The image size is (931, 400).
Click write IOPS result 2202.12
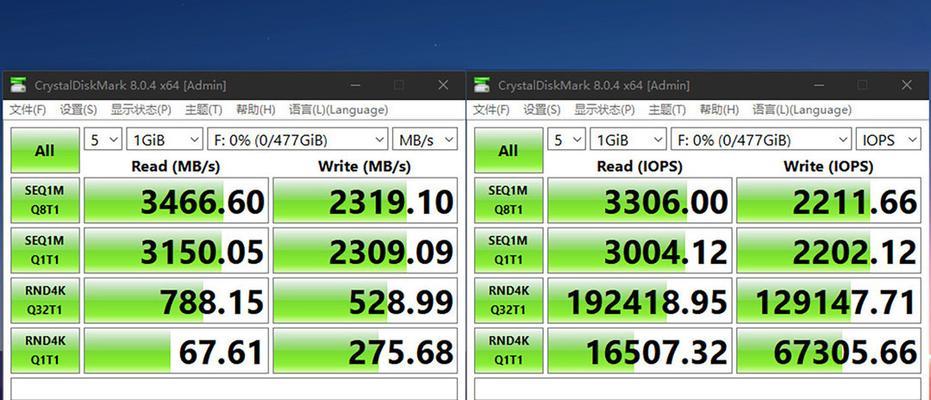829,250
